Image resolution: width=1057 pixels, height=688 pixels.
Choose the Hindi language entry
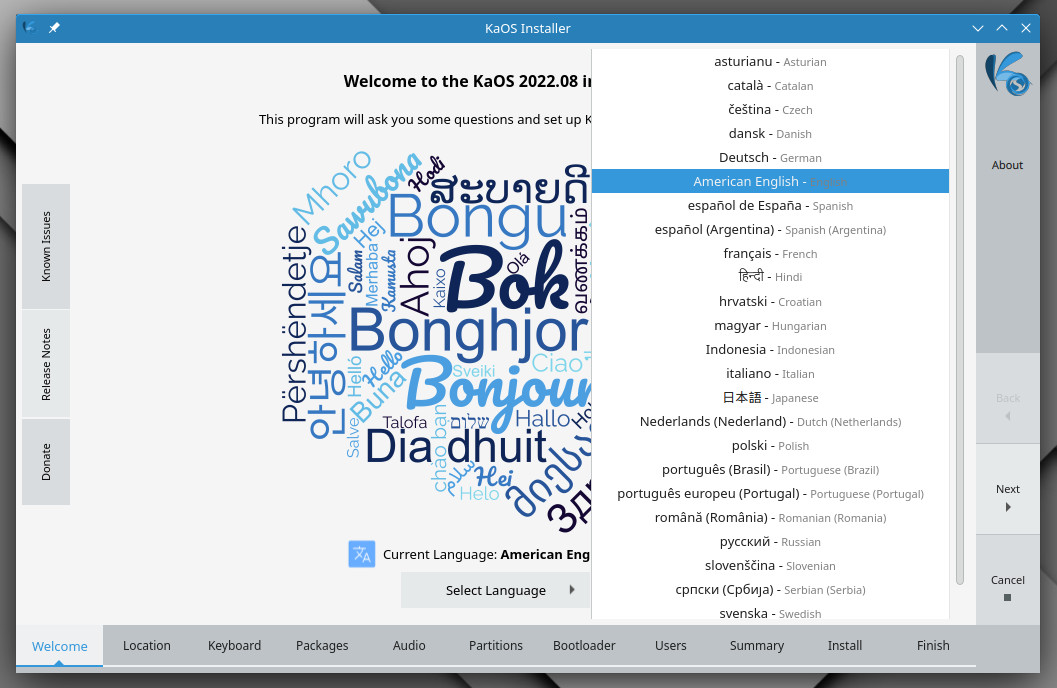tap(770, 277)
